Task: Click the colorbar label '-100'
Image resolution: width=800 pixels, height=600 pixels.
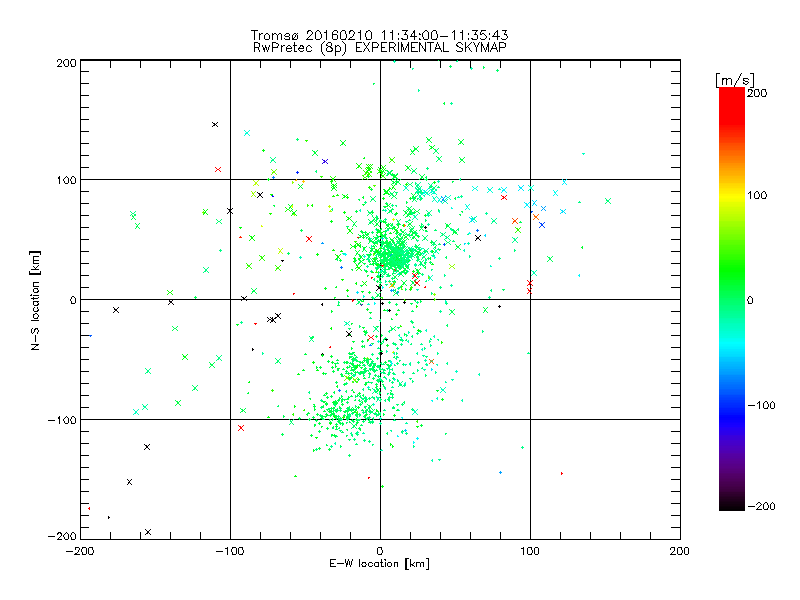Action: pos(762,406)
